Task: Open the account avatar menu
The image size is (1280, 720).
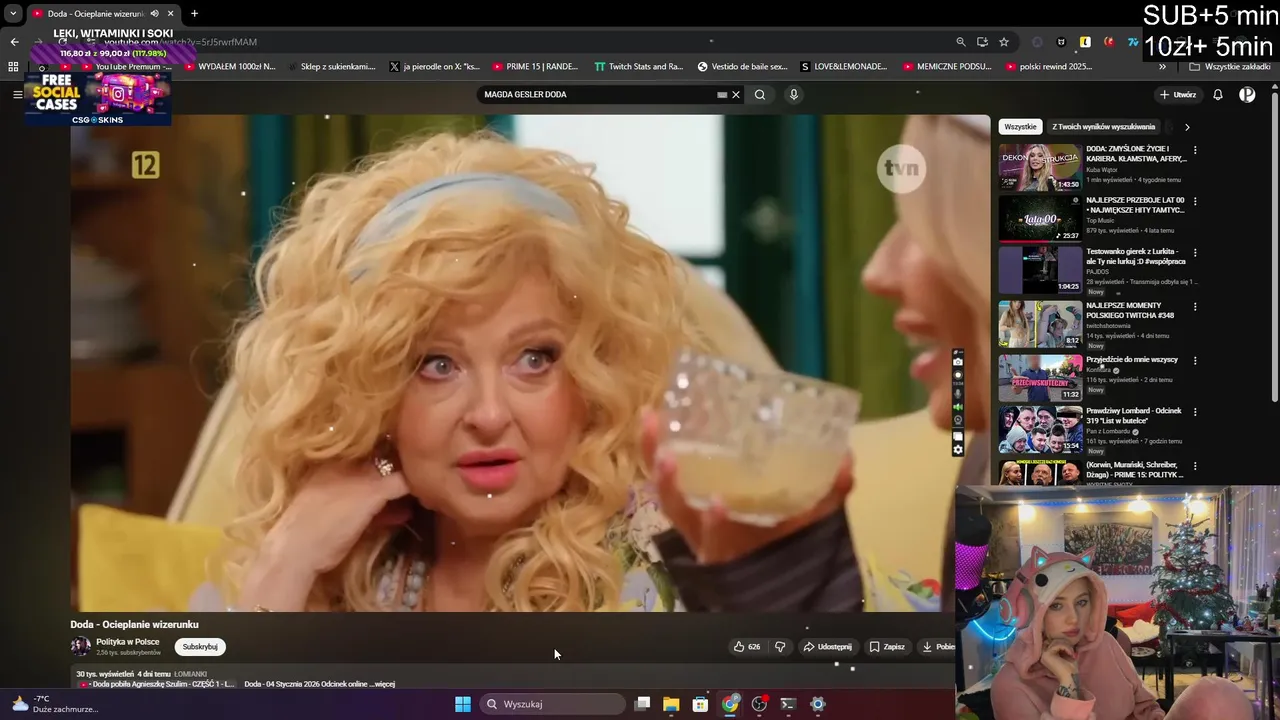Action: pos(1247,95)
